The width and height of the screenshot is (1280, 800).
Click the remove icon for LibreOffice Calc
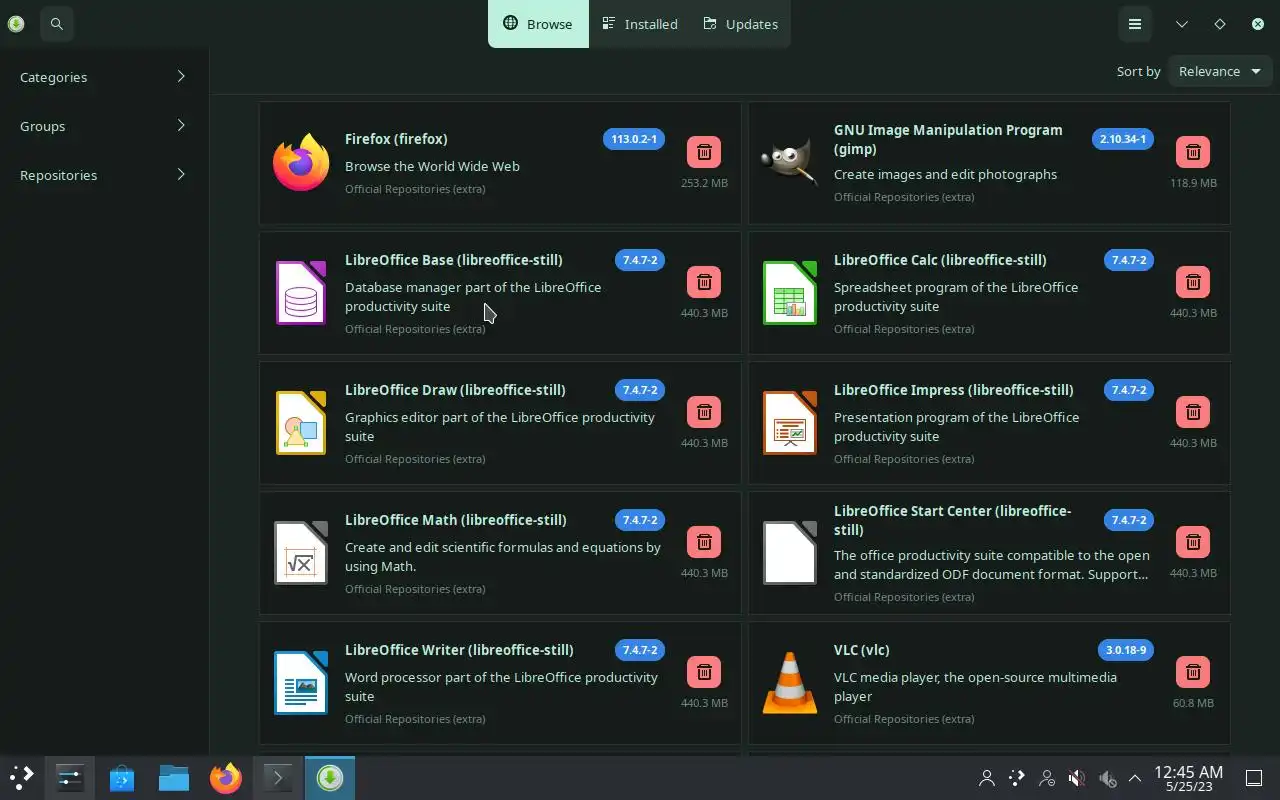click(x=1193, y=282)
